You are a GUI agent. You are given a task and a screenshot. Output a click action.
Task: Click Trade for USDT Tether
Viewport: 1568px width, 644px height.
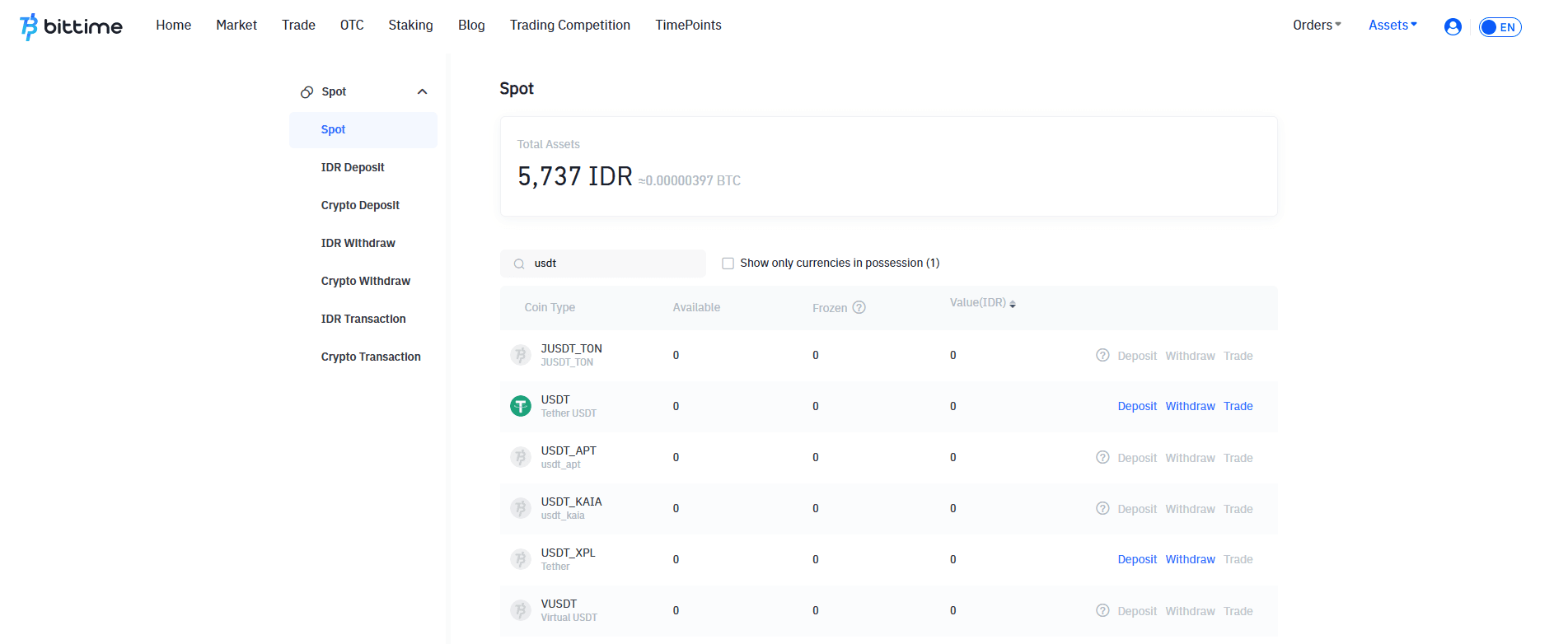tap(1238, 407)
